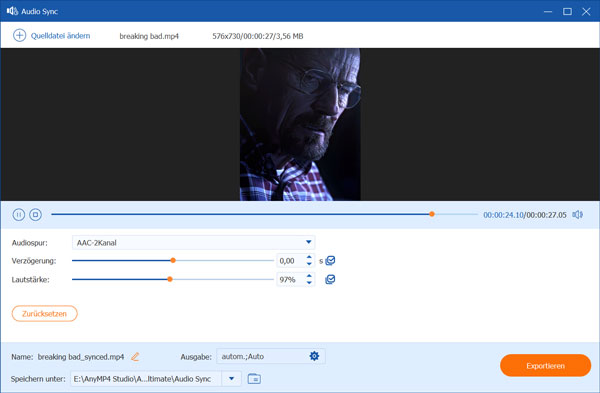Open the Audiospur AAC-2Kanal dropdown
Screen dimensions: 600x393
coord(194,242)
